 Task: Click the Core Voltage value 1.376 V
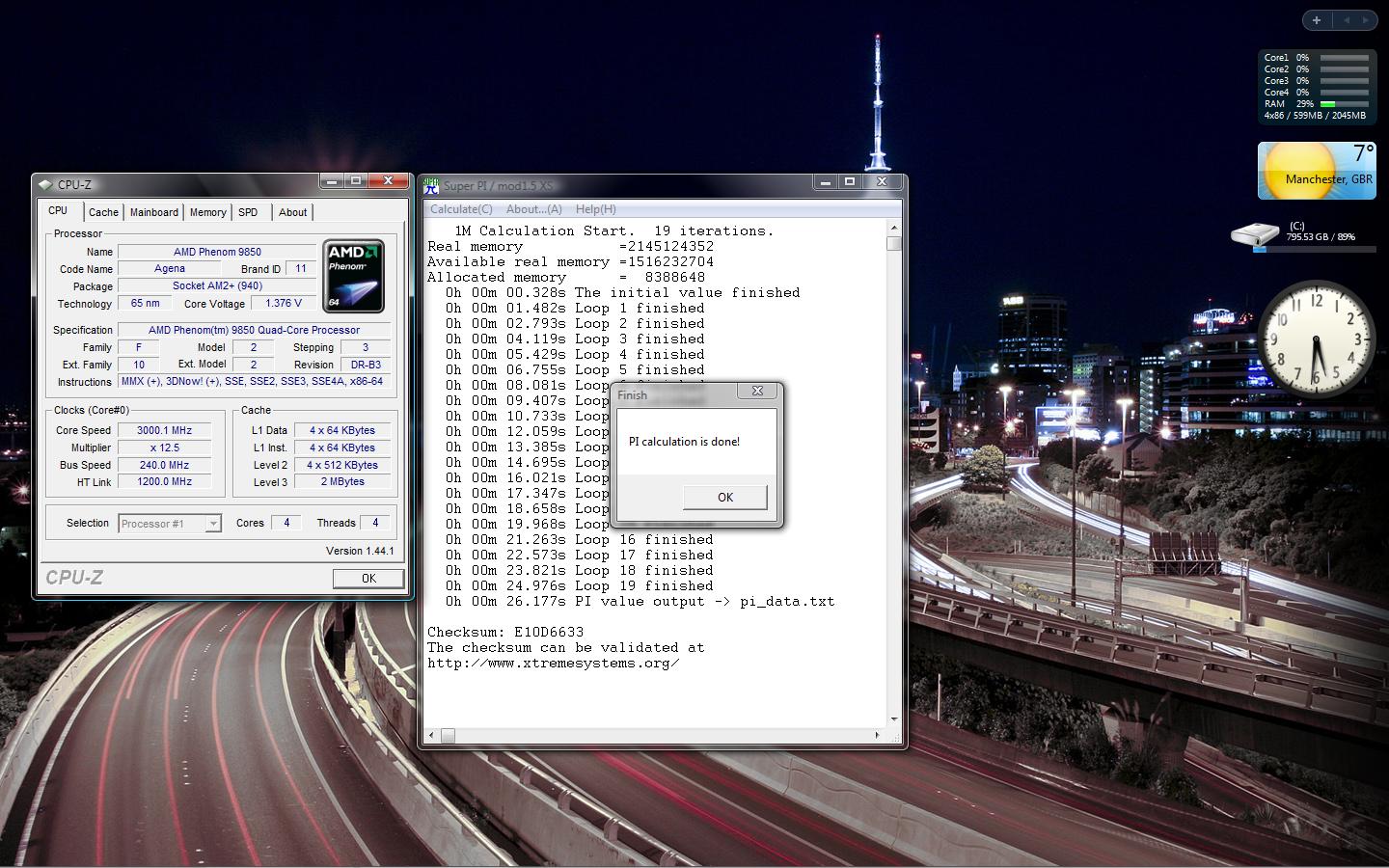(284, 304)
